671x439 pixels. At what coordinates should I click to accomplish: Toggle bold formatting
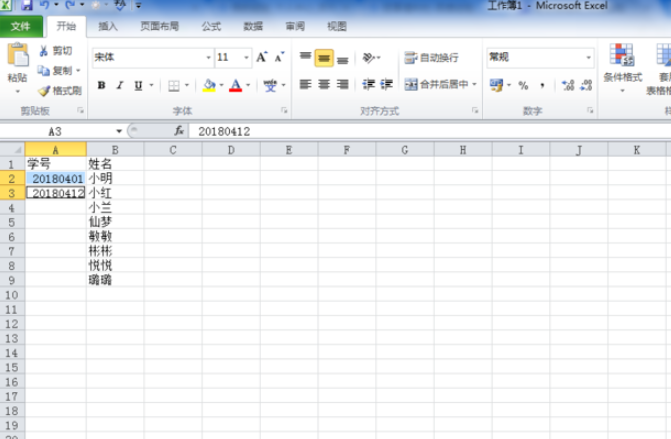pos(101,86)
